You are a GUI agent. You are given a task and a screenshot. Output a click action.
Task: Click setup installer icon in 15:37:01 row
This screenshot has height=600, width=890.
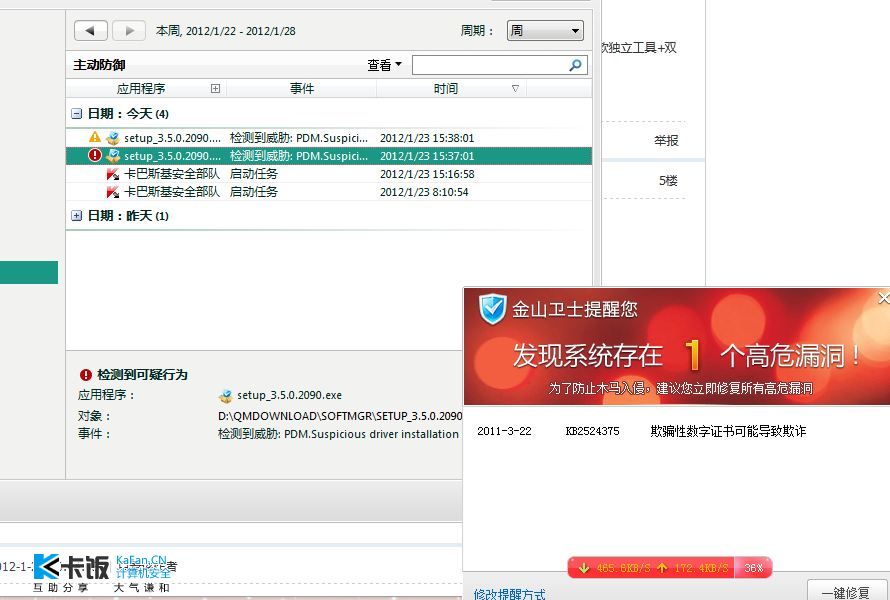coord(113,156)
